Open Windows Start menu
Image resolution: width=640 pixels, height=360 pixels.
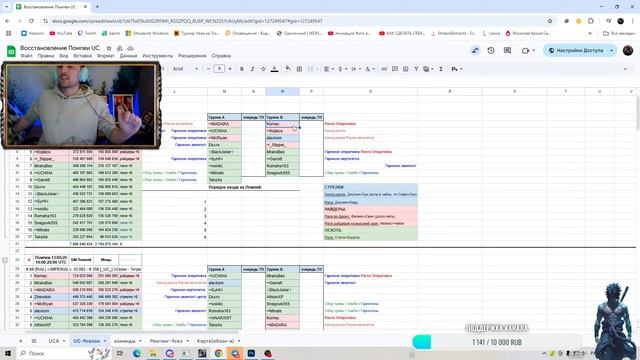coord(8,353)
